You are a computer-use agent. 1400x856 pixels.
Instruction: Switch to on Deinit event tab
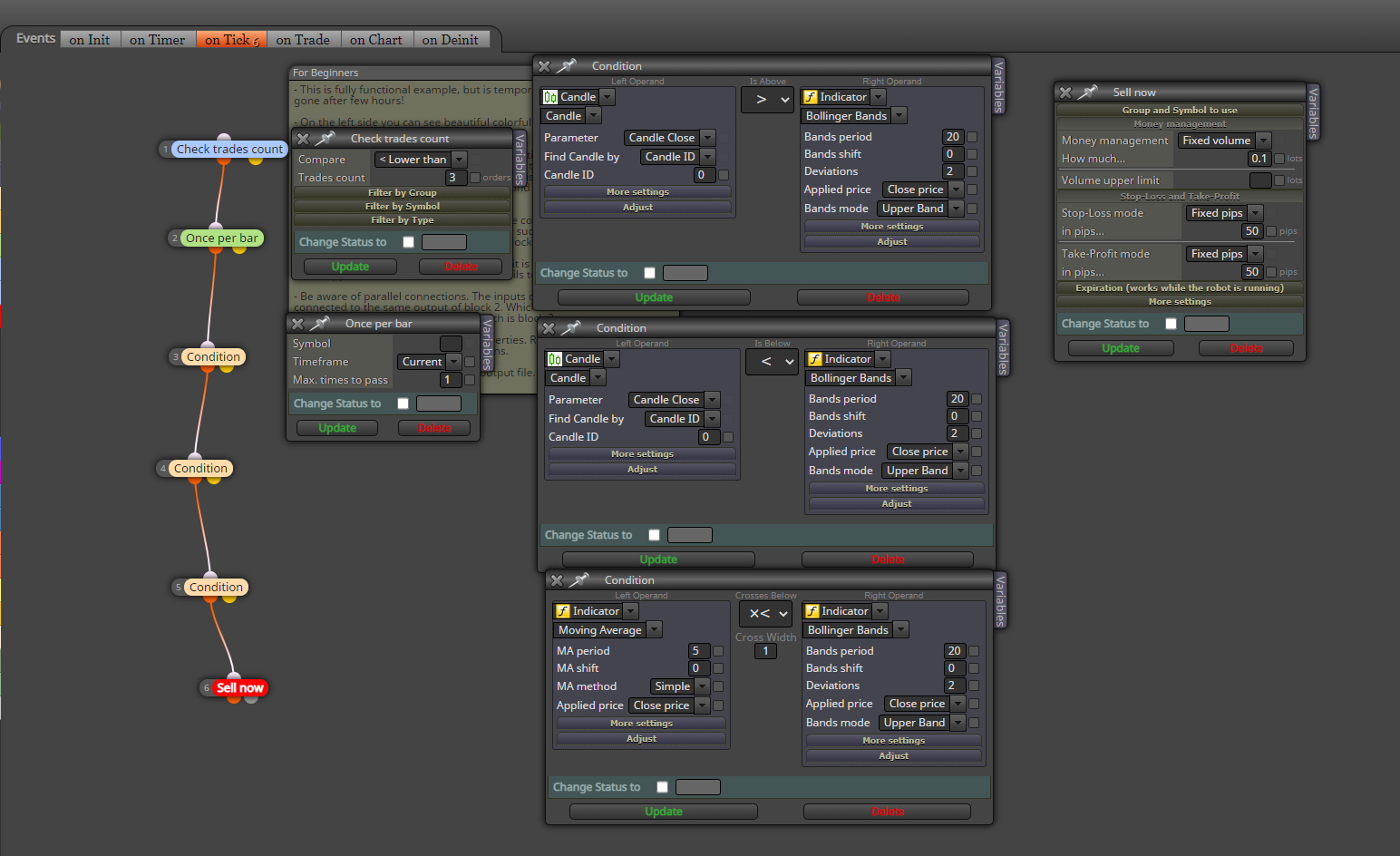click(451, 40)
